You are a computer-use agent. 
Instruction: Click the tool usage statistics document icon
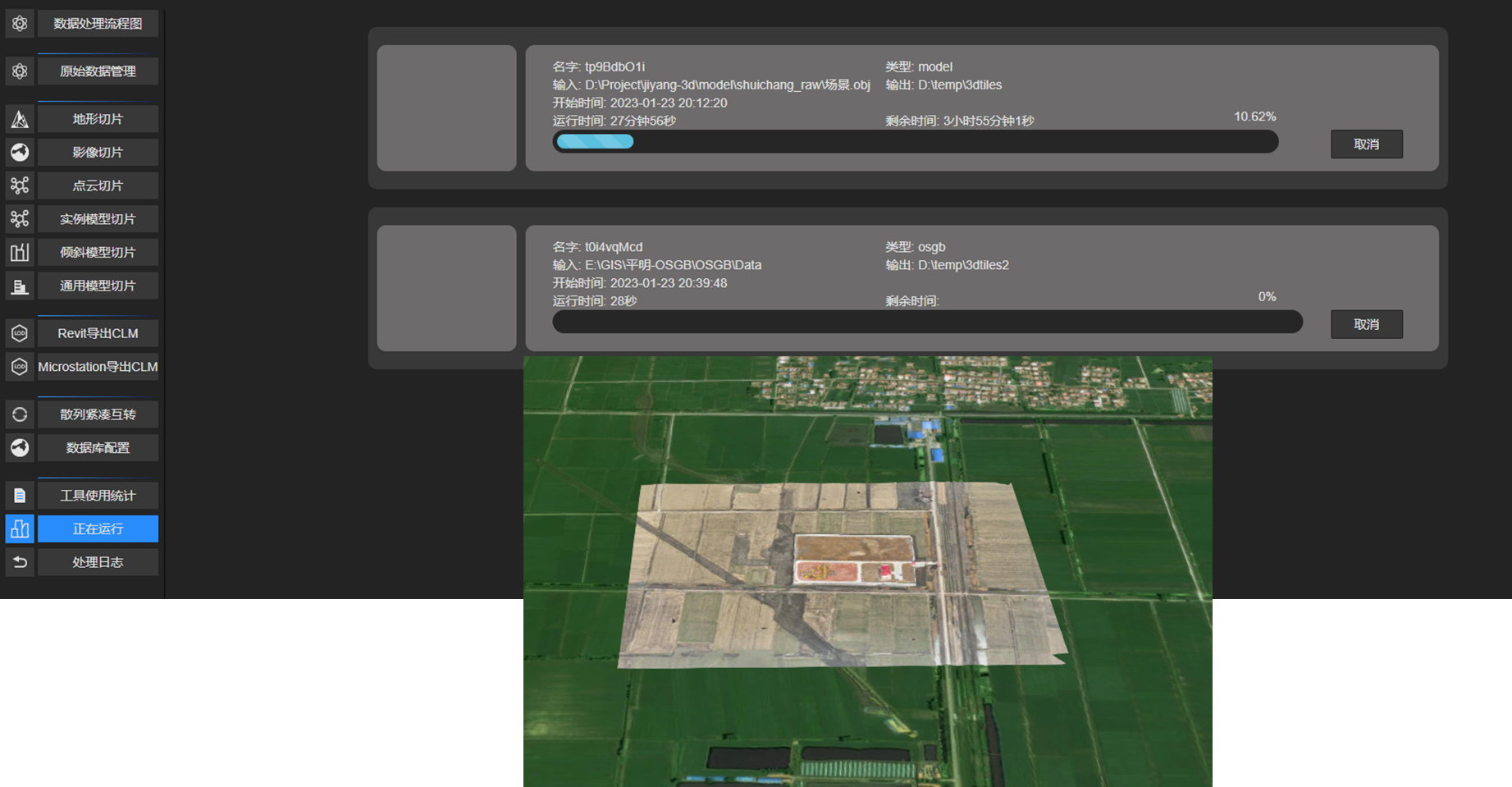[x=20, y=496]
